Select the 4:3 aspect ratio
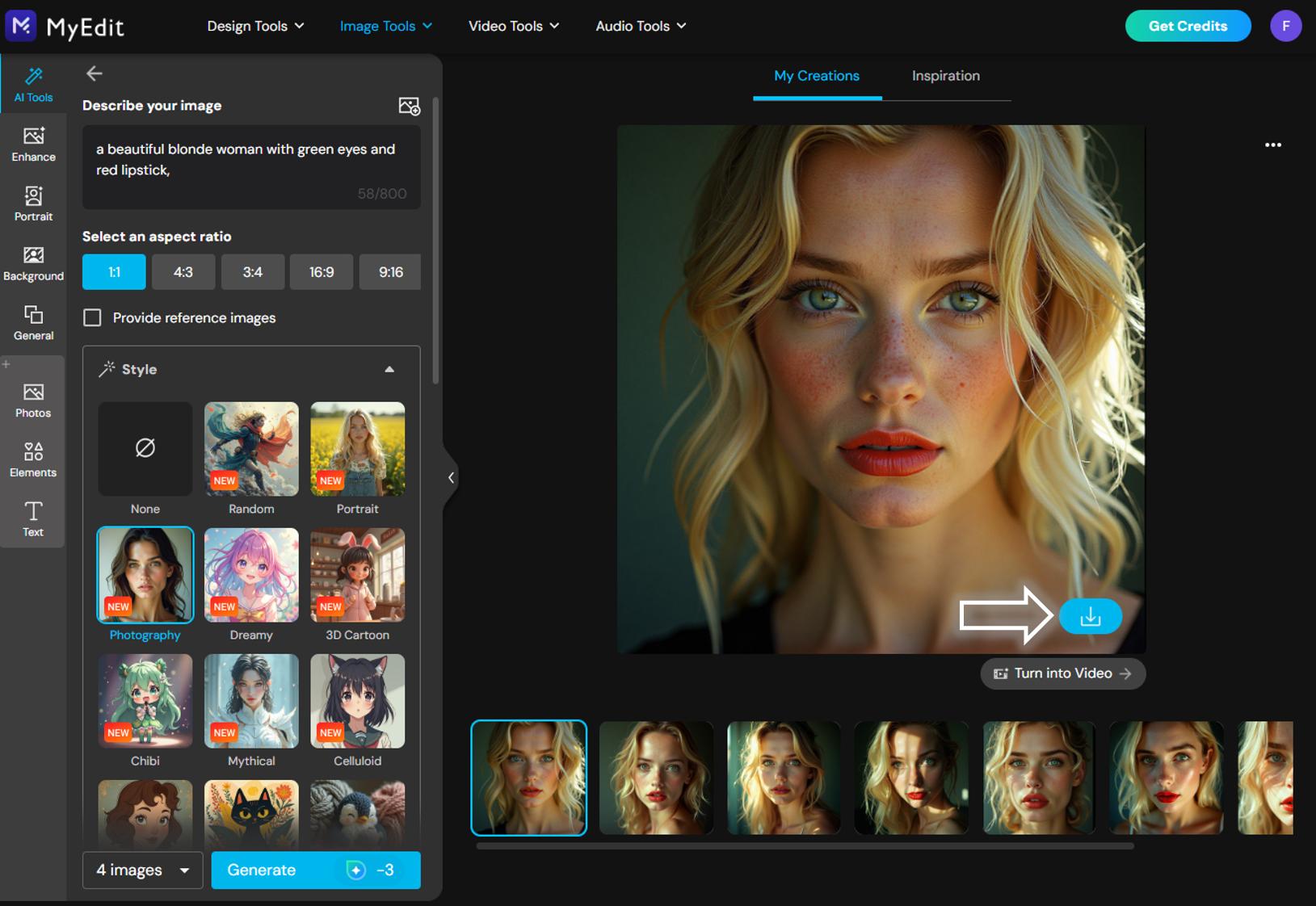 (183, 272)
